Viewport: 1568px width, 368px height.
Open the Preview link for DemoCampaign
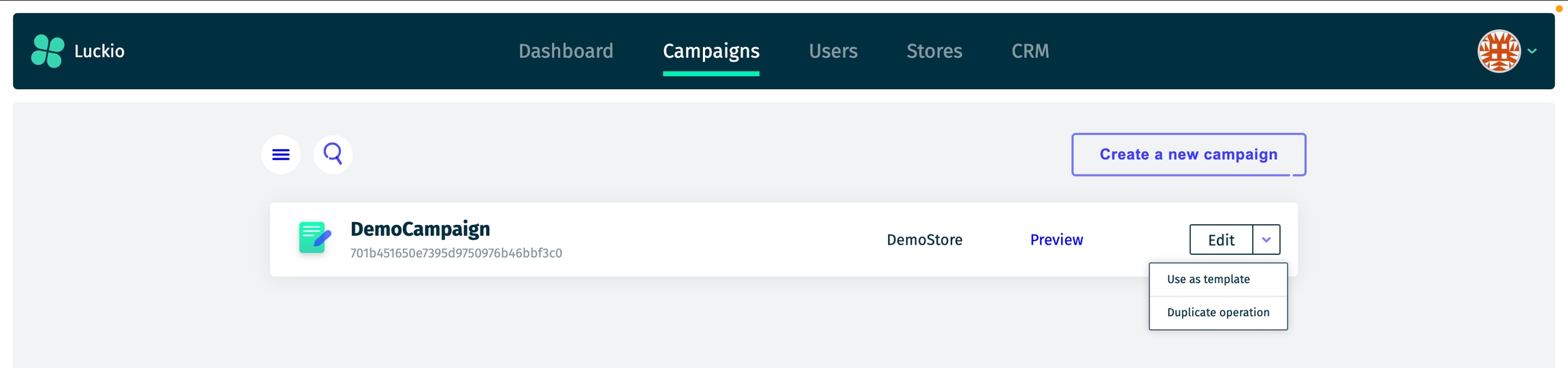pyautogui.click(x=1056, y=240)
